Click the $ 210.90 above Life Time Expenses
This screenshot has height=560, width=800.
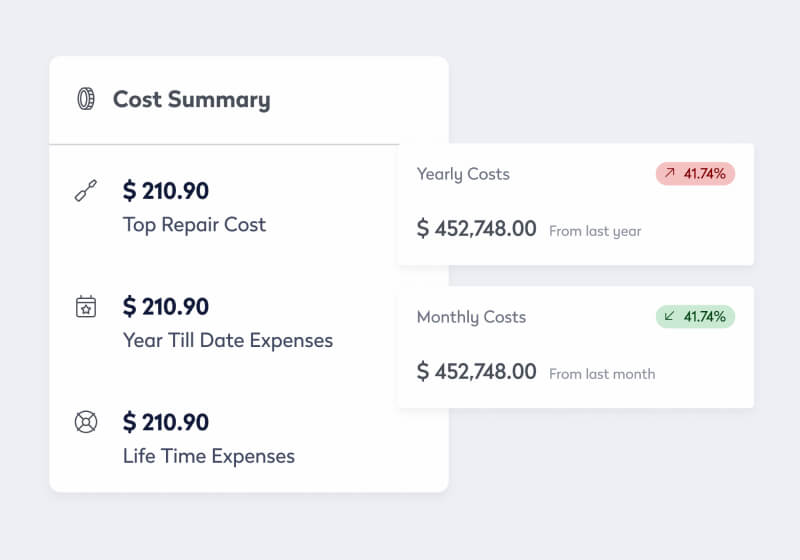(166, 422)
